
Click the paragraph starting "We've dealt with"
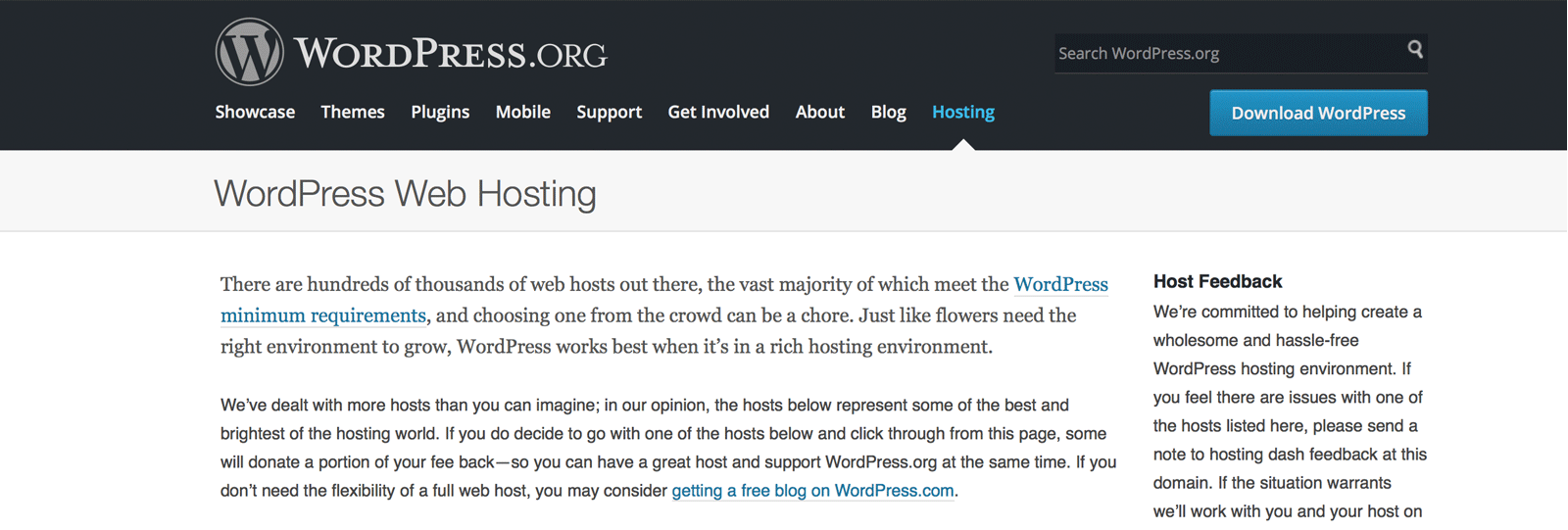666,447
